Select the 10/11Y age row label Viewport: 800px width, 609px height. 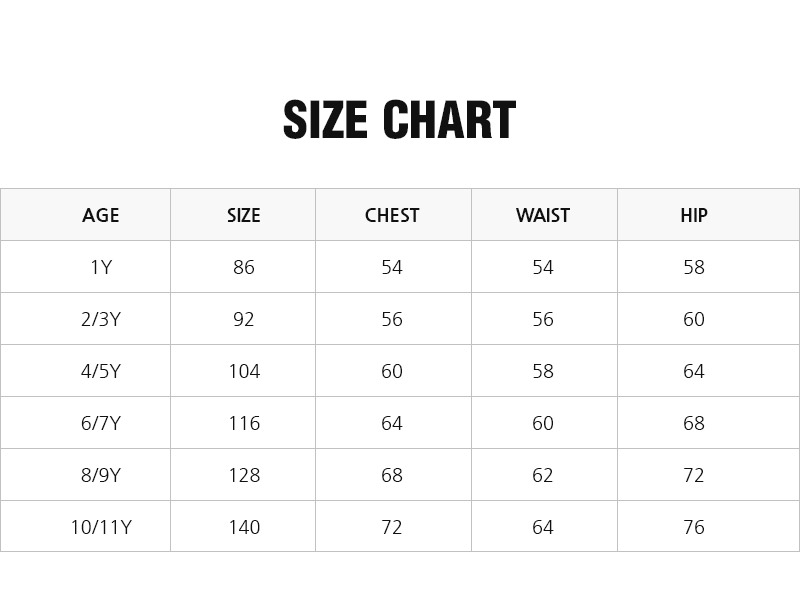pos(101,527)
